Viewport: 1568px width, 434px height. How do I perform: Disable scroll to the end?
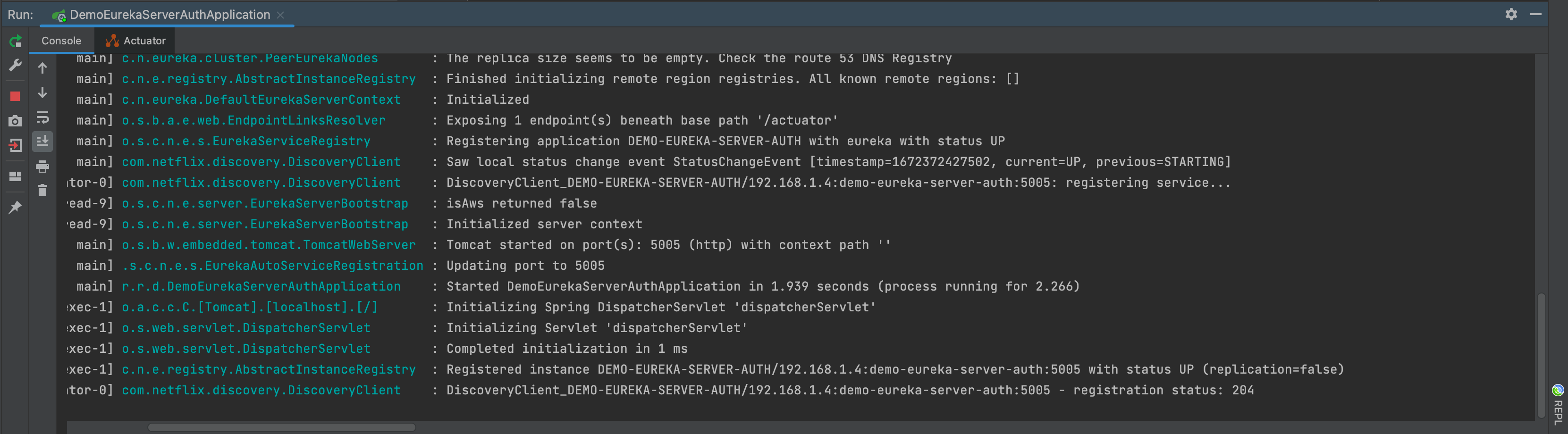tap(42, 141)
